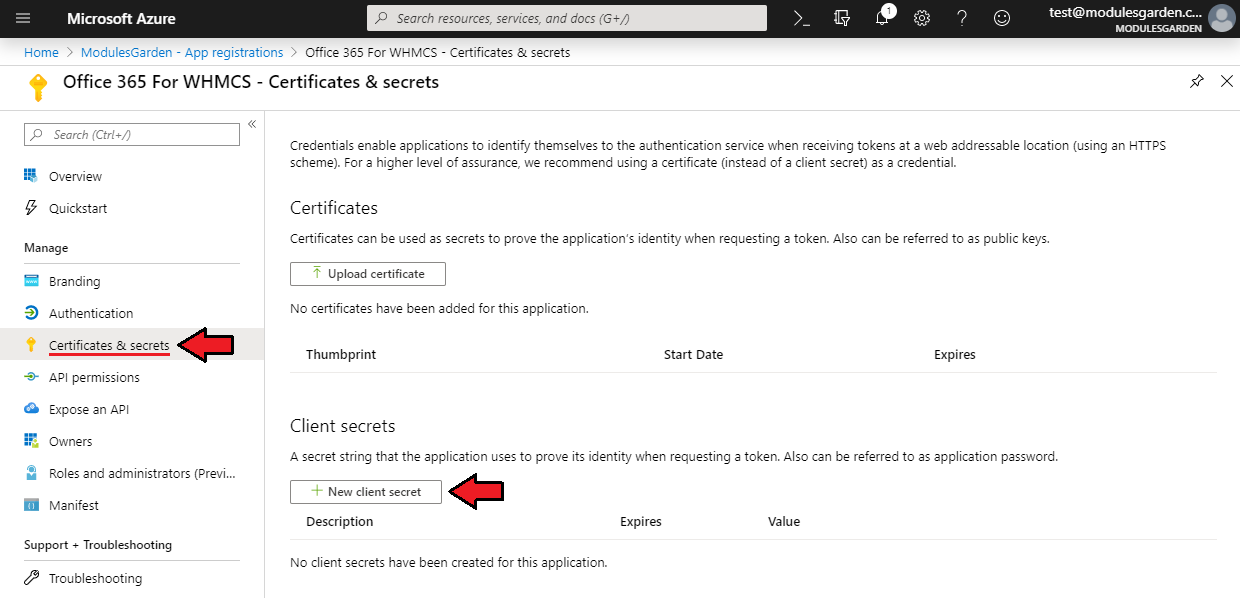Screen dimensions: 1240x598
Task: Click the Help question mark icon
Action: click(x=962, y=18)
